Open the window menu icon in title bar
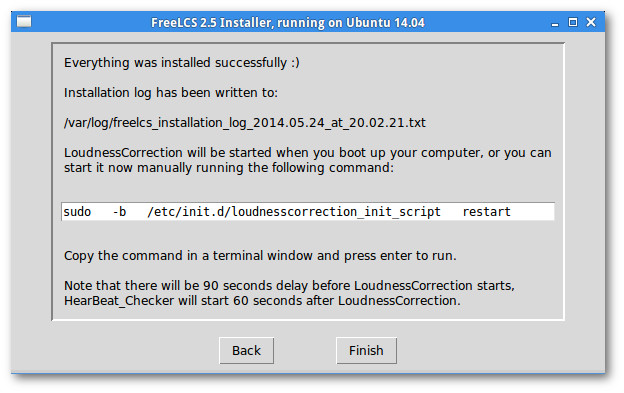 (24, 21)
